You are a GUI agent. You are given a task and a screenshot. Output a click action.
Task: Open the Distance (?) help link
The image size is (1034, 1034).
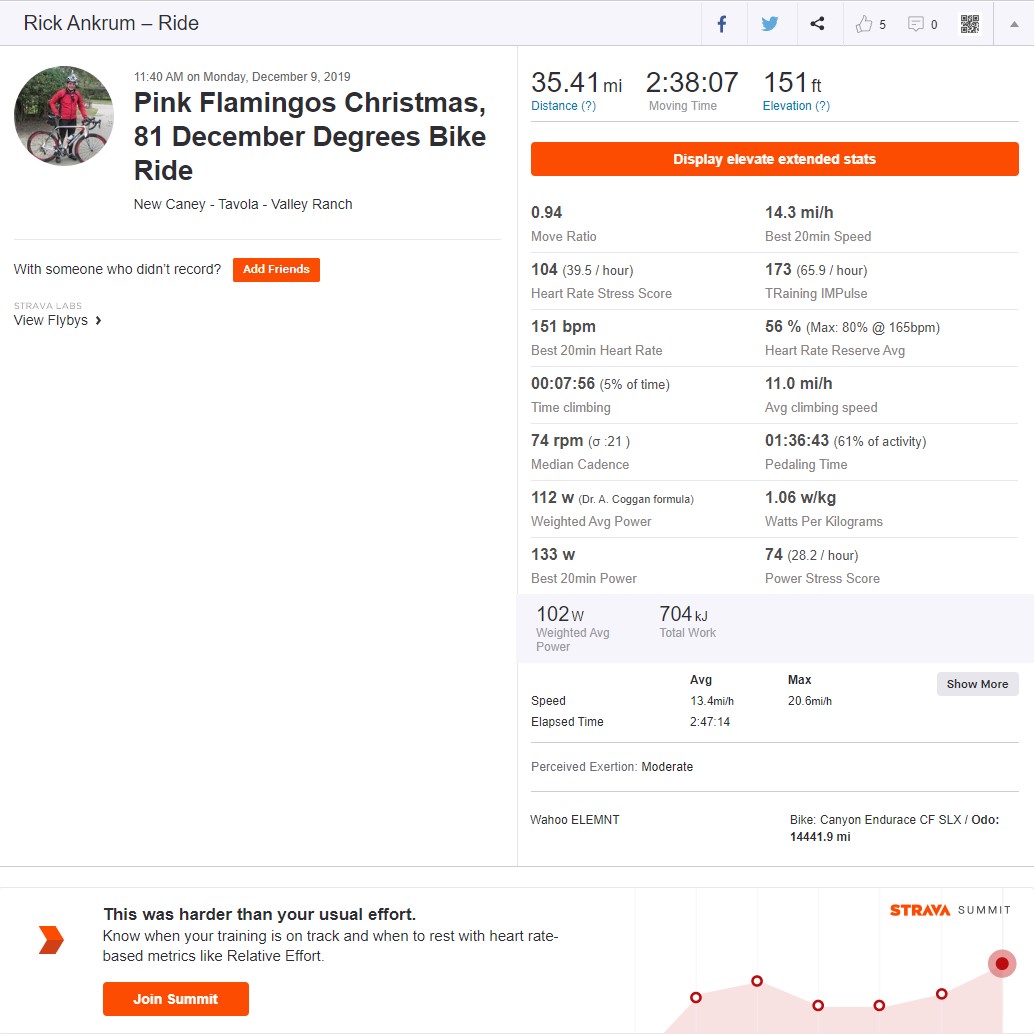[563, 106]
